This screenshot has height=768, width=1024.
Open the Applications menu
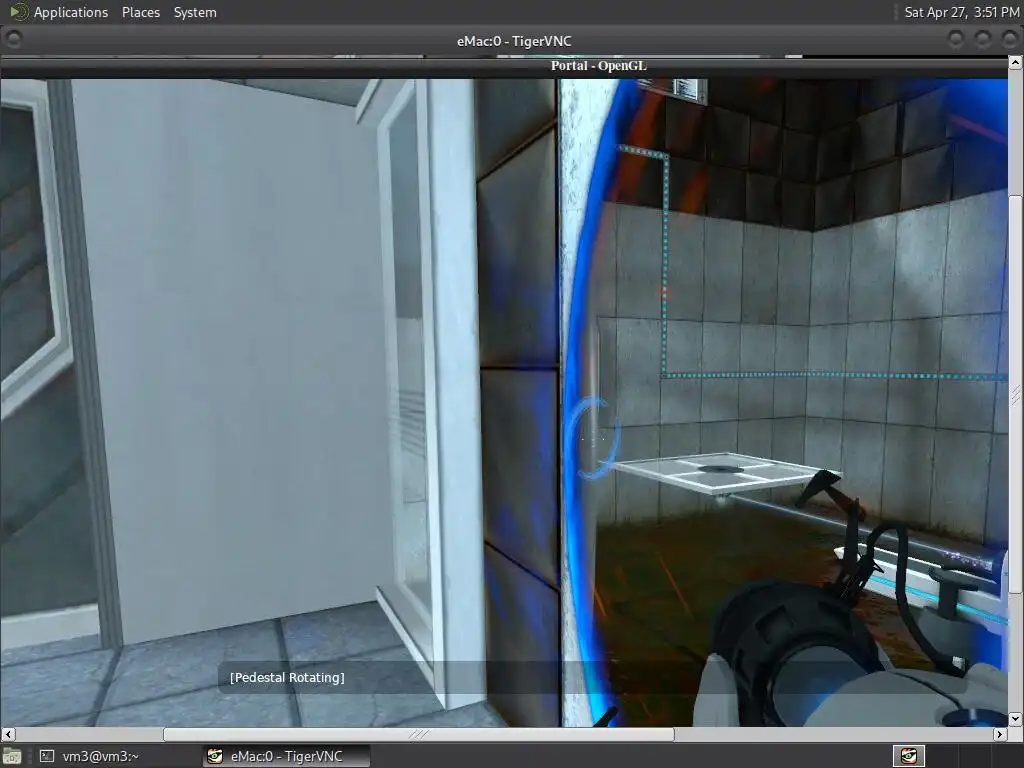(71, 12)
